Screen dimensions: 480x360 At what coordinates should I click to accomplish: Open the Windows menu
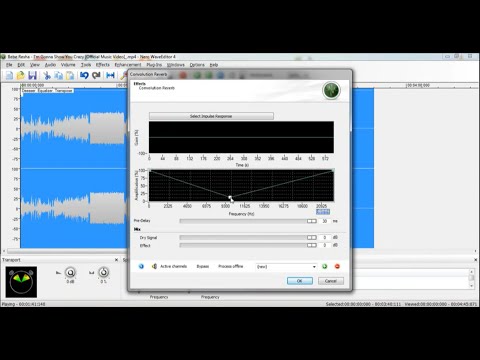tap(176, 65)
